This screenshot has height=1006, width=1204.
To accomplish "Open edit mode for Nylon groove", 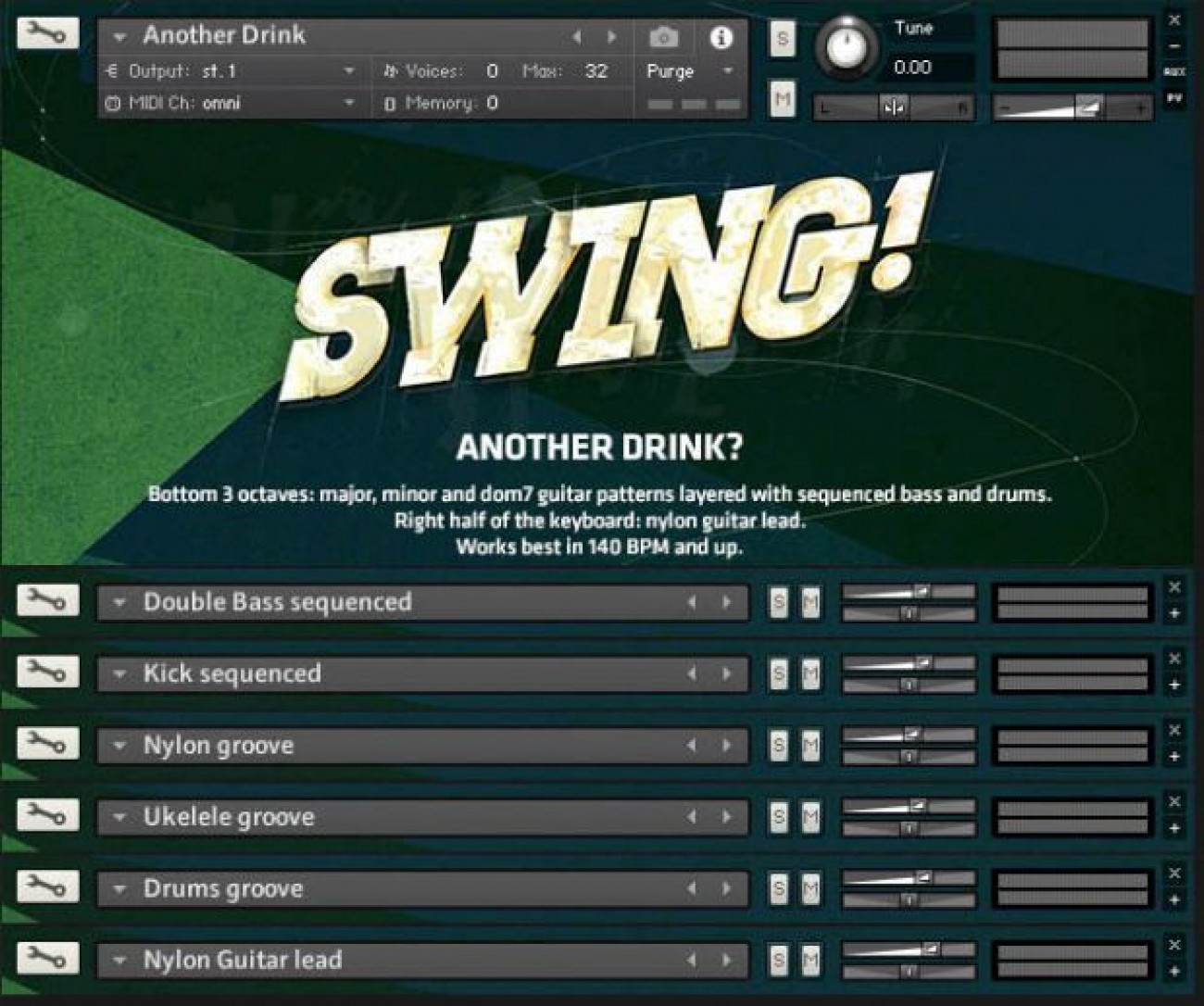I will click(x=48, y=744).
